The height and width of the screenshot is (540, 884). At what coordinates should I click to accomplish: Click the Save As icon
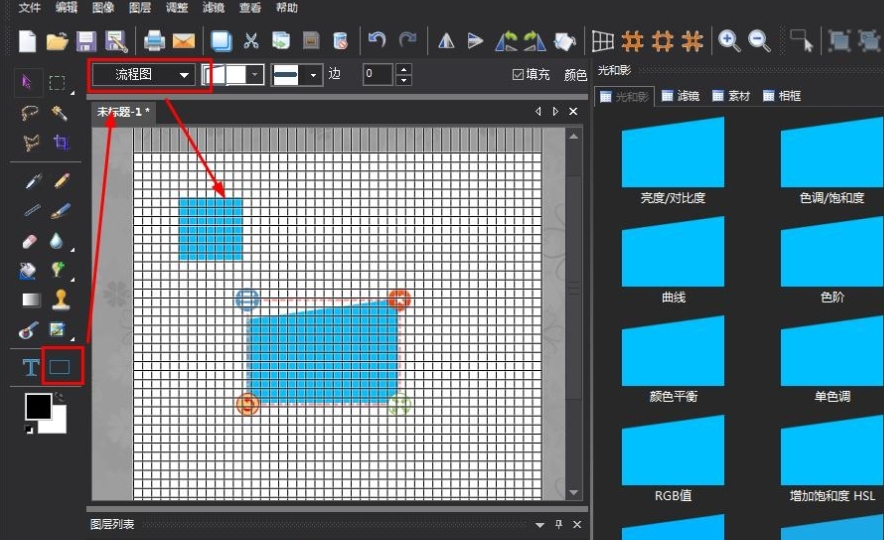pos(116,41)
